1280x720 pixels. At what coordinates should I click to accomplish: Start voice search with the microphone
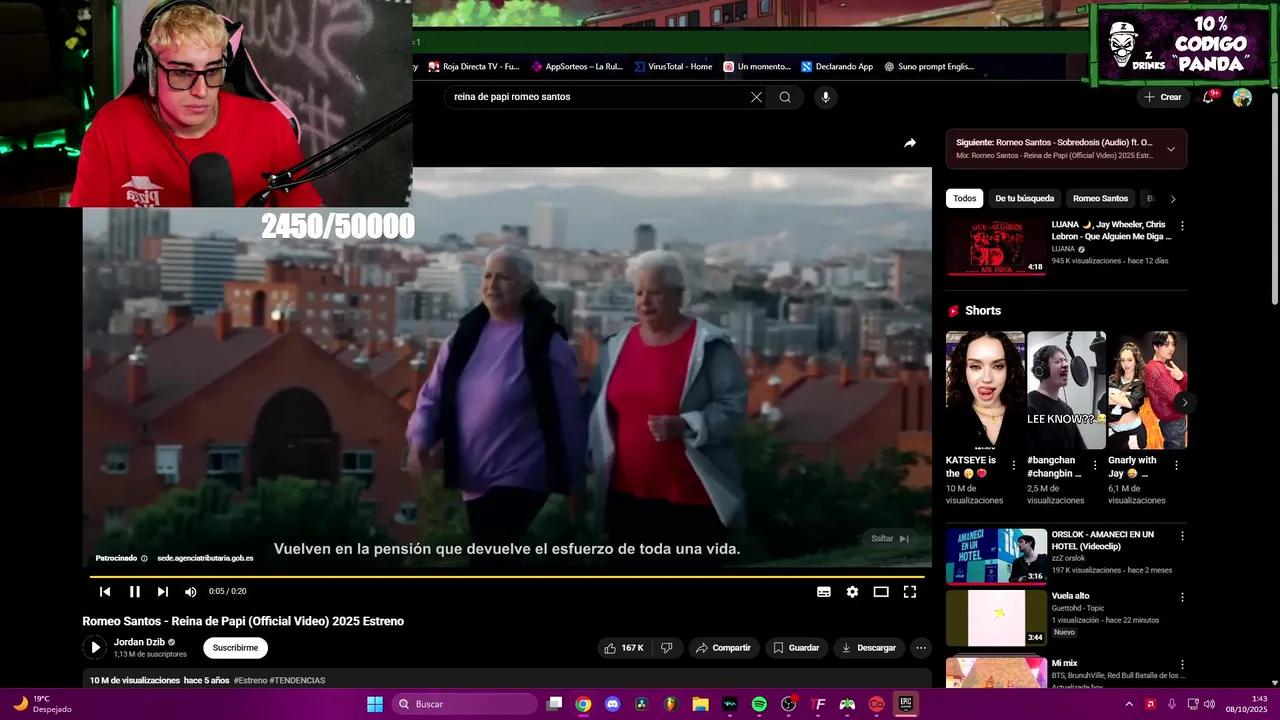(x=825, y=97)
